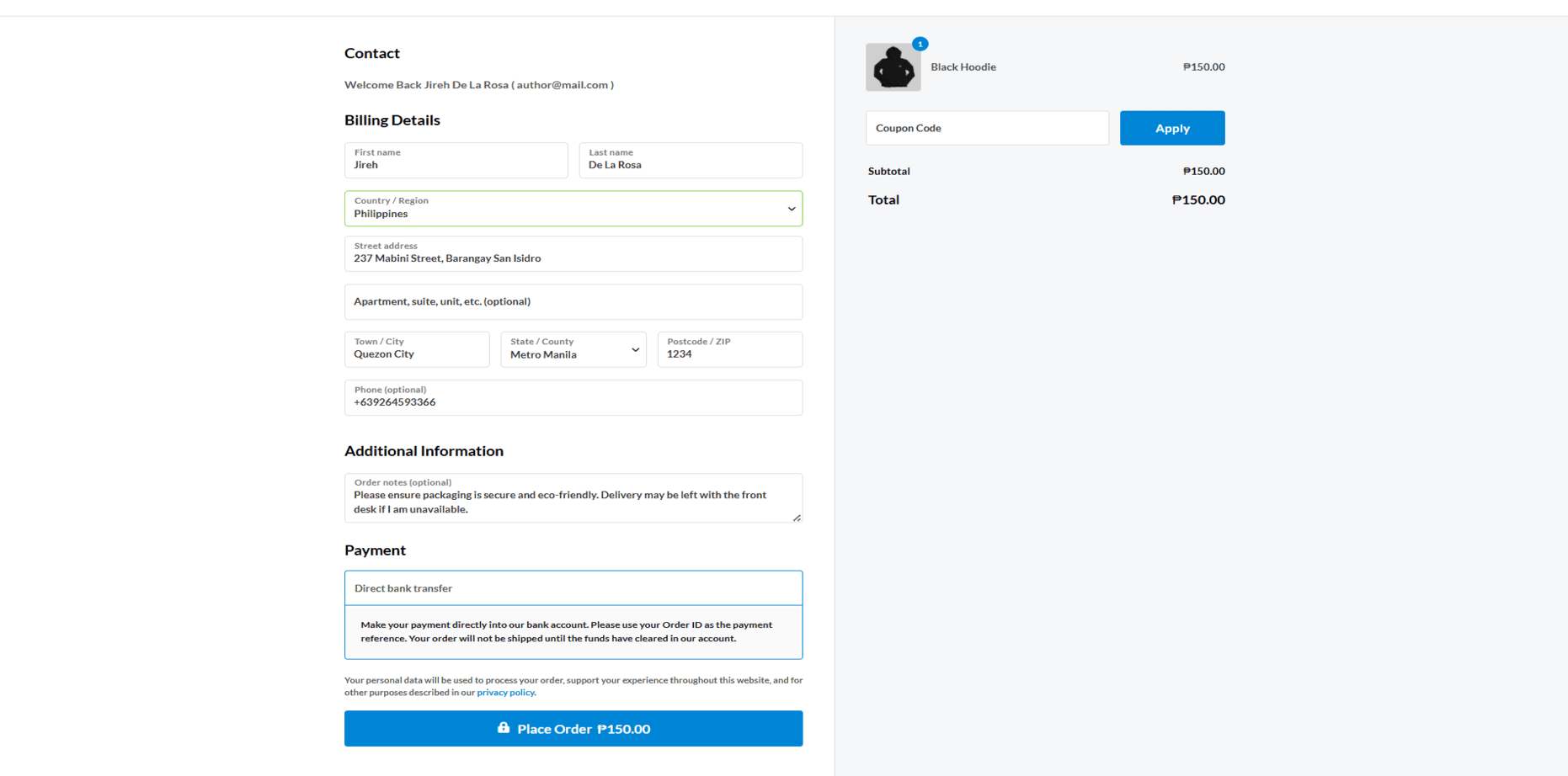Click the Apartment, suite, unit optional field
The height and width of the screenshot is (776, 1568).
coord(573,301)
